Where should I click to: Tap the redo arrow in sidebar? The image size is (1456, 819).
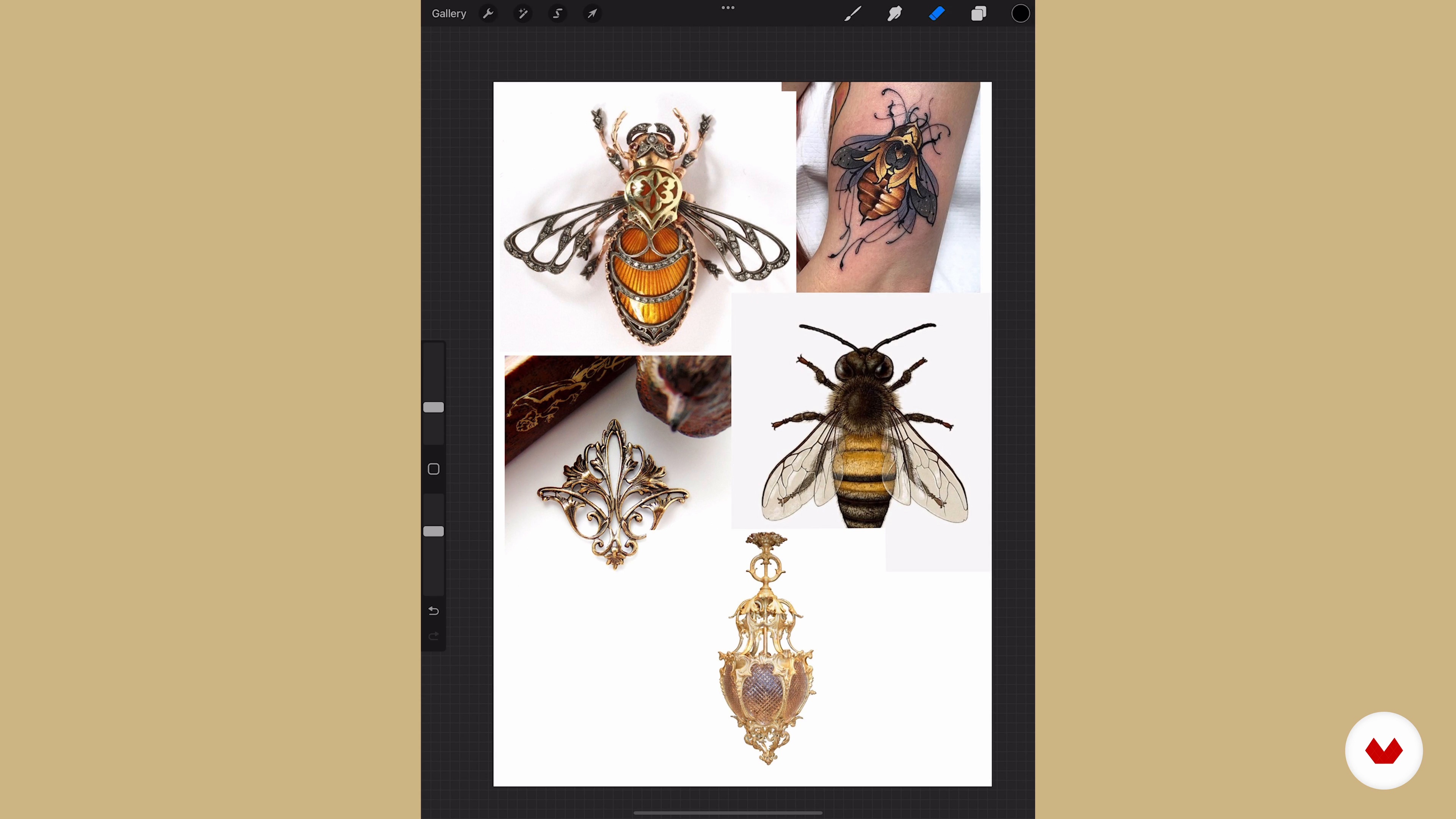point(433,637)
